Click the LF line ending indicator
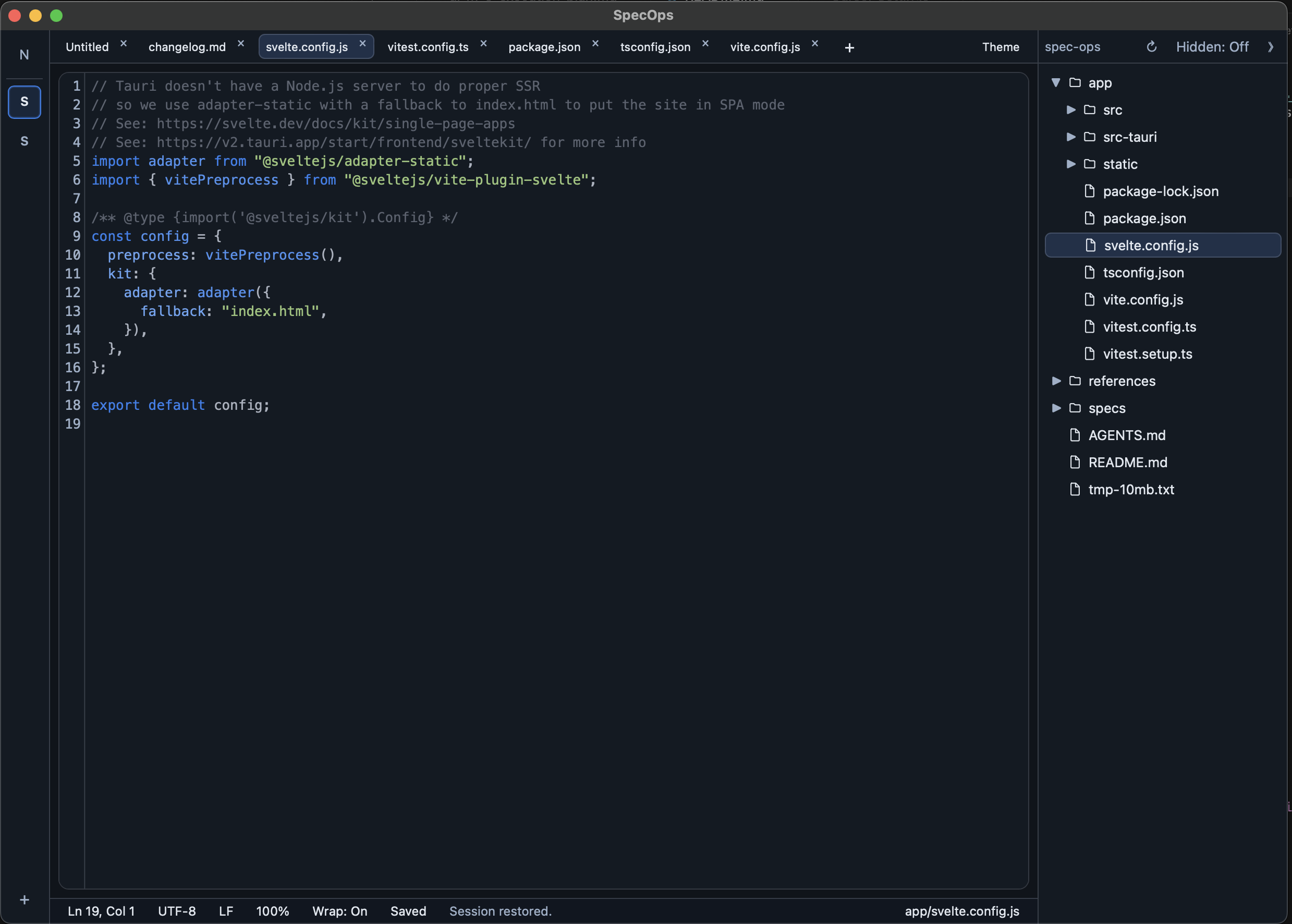This screenshot has width=1292, height=924. (x=226, y=911)
